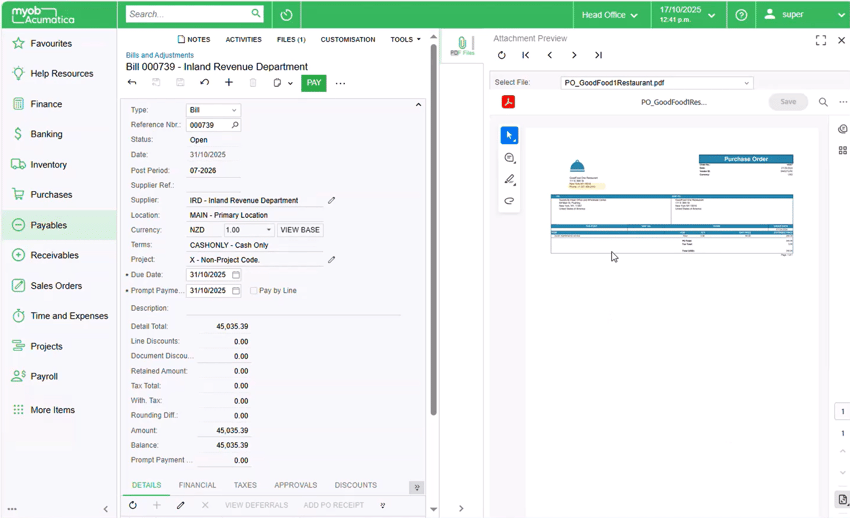Screen dimensions: 850x518
Task: Click the PDF search magnifier icon
Action: coord(823,102)
